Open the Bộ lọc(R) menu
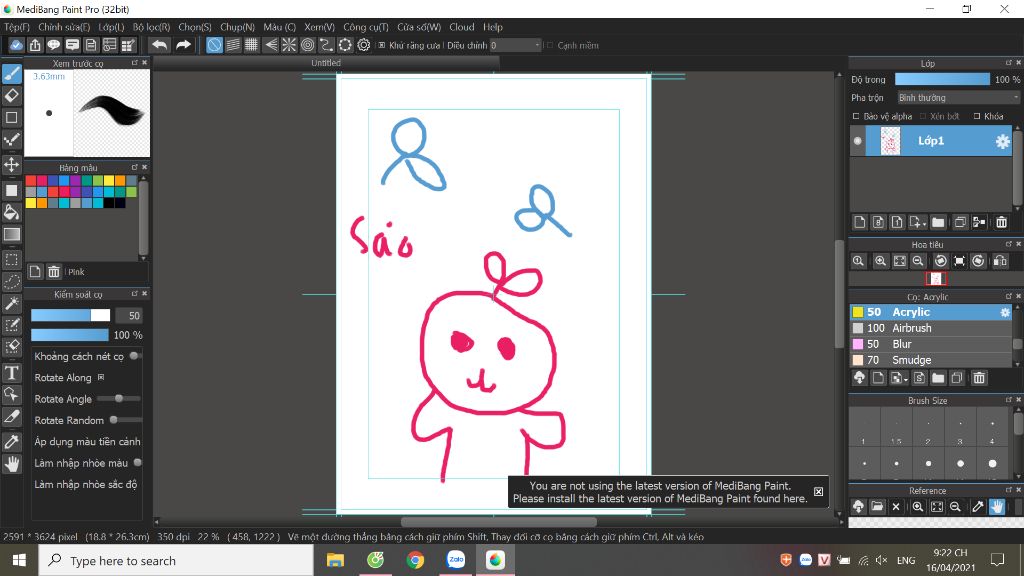Image resolution: width=1024 pixels, height=576 pixels. (x=152, y=27)
